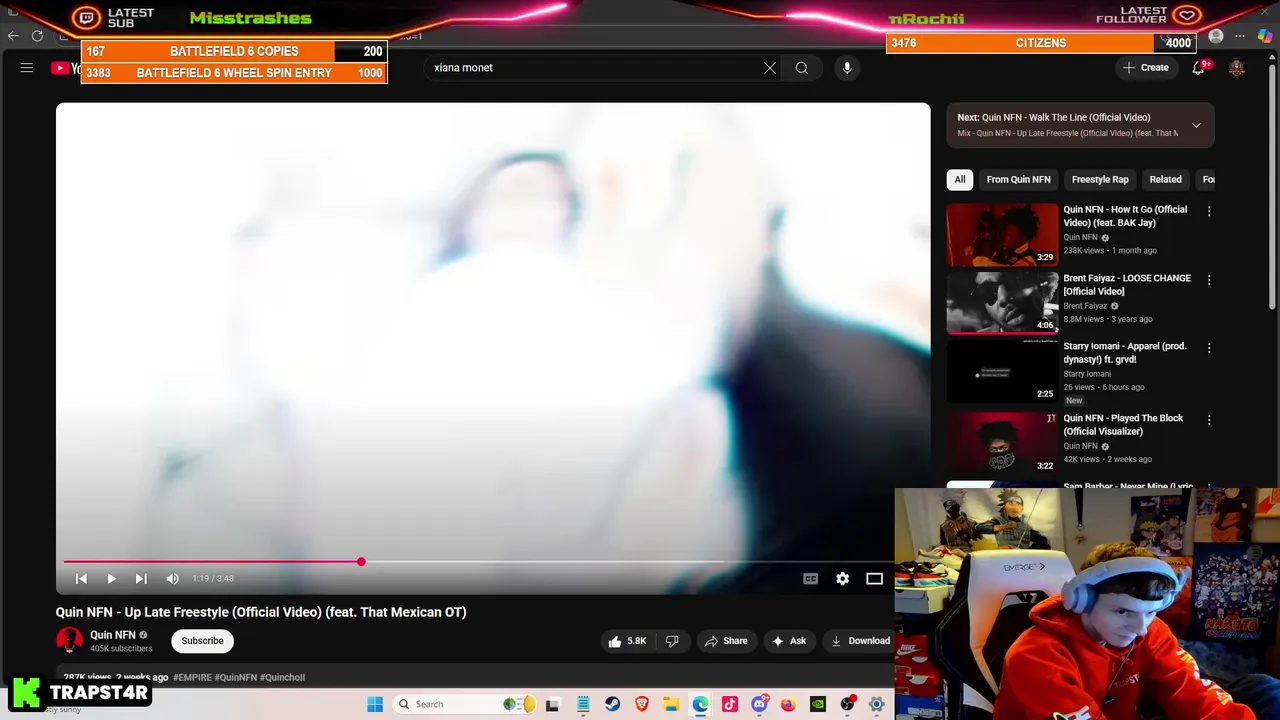Screen dimensions: 1280x720
Task: Open the YouTube guide hamburger menu
Action: tap(27, 68)
